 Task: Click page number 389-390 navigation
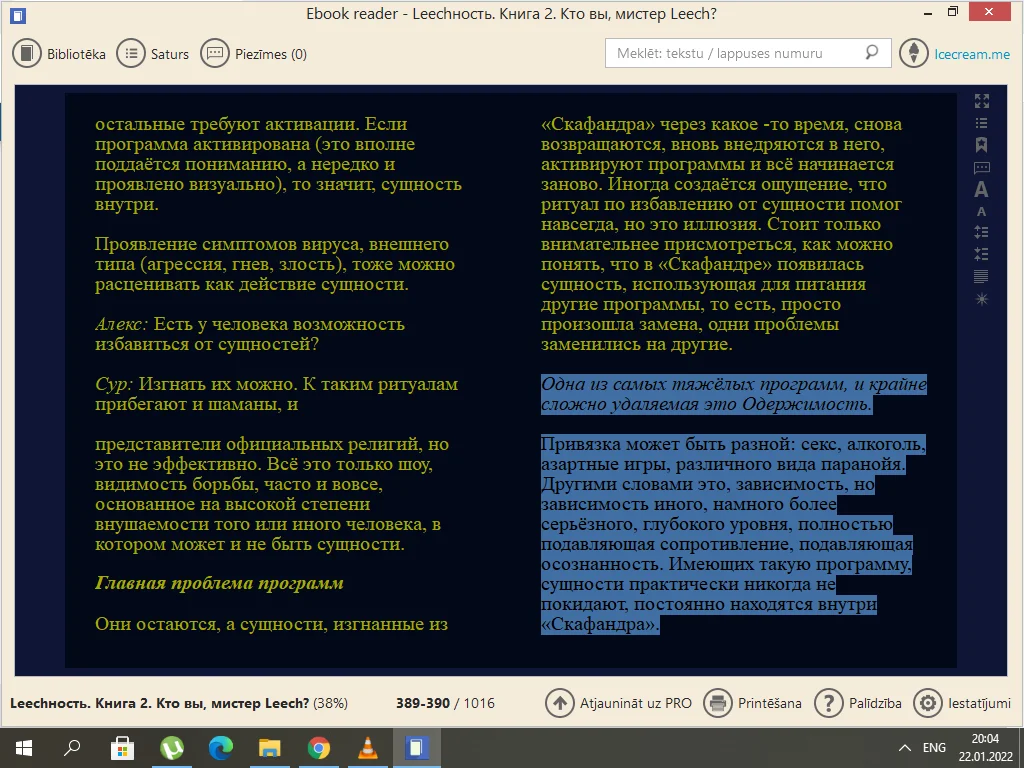(420, 703)
